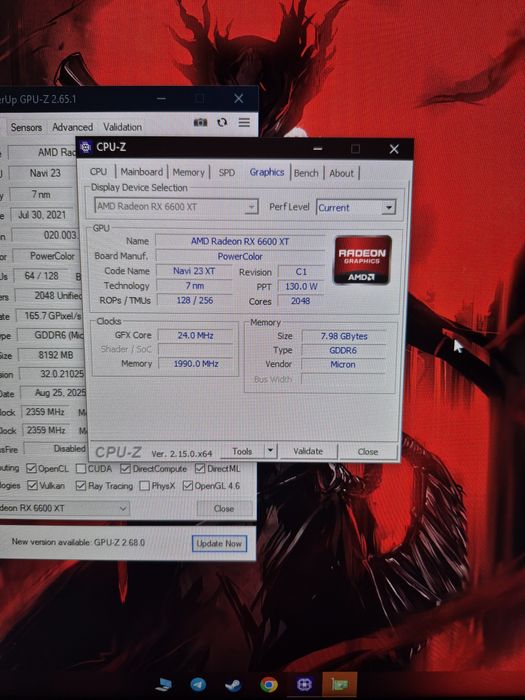Select the Graphics tab in CPU-Z
This screenshot has width=525, height=700.
(x=267, y=172)
